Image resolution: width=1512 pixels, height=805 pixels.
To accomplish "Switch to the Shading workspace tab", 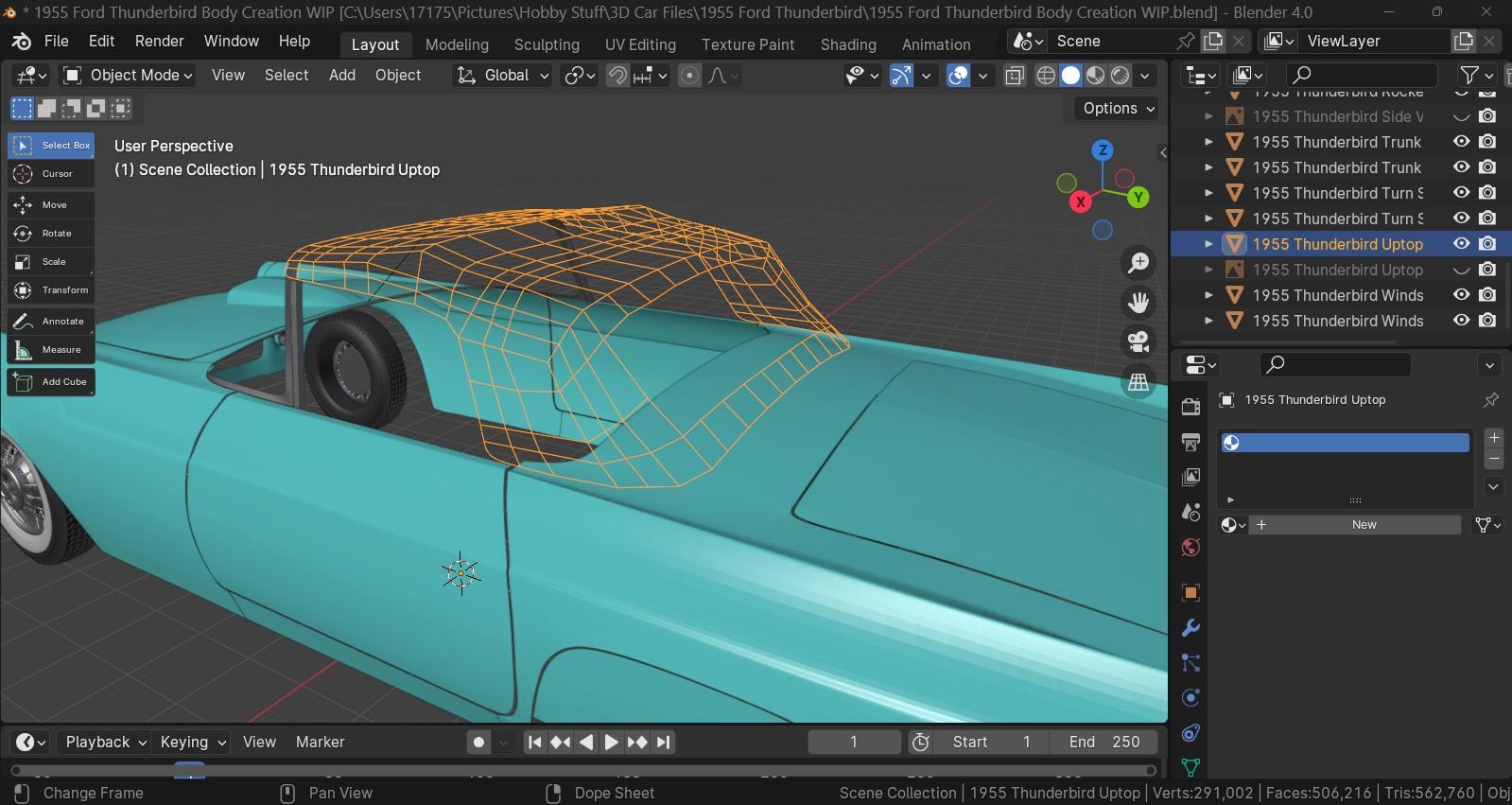I will click(x=848, y=44).
